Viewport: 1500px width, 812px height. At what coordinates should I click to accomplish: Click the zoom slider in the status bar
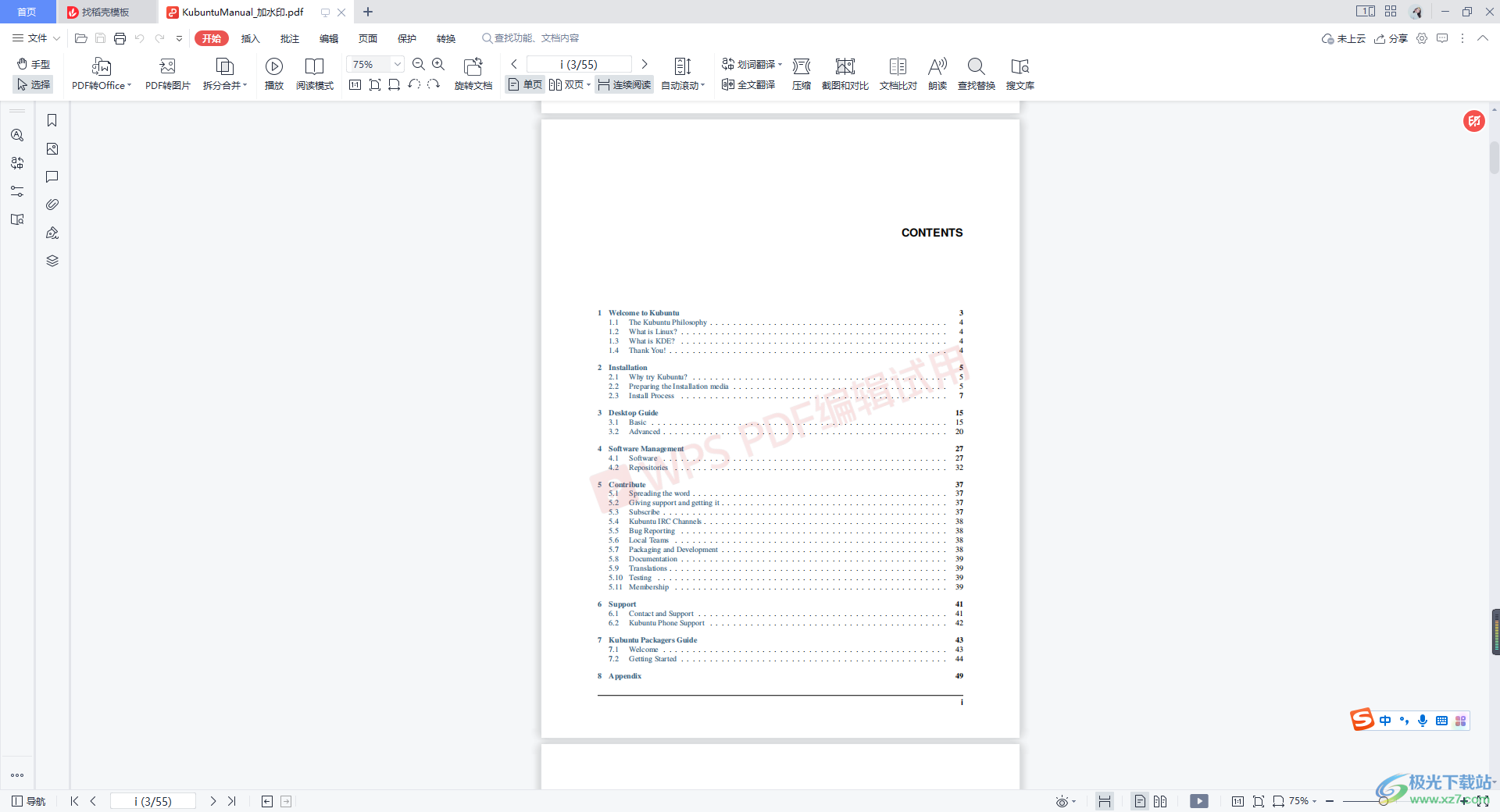click(x=1383, y=801)
